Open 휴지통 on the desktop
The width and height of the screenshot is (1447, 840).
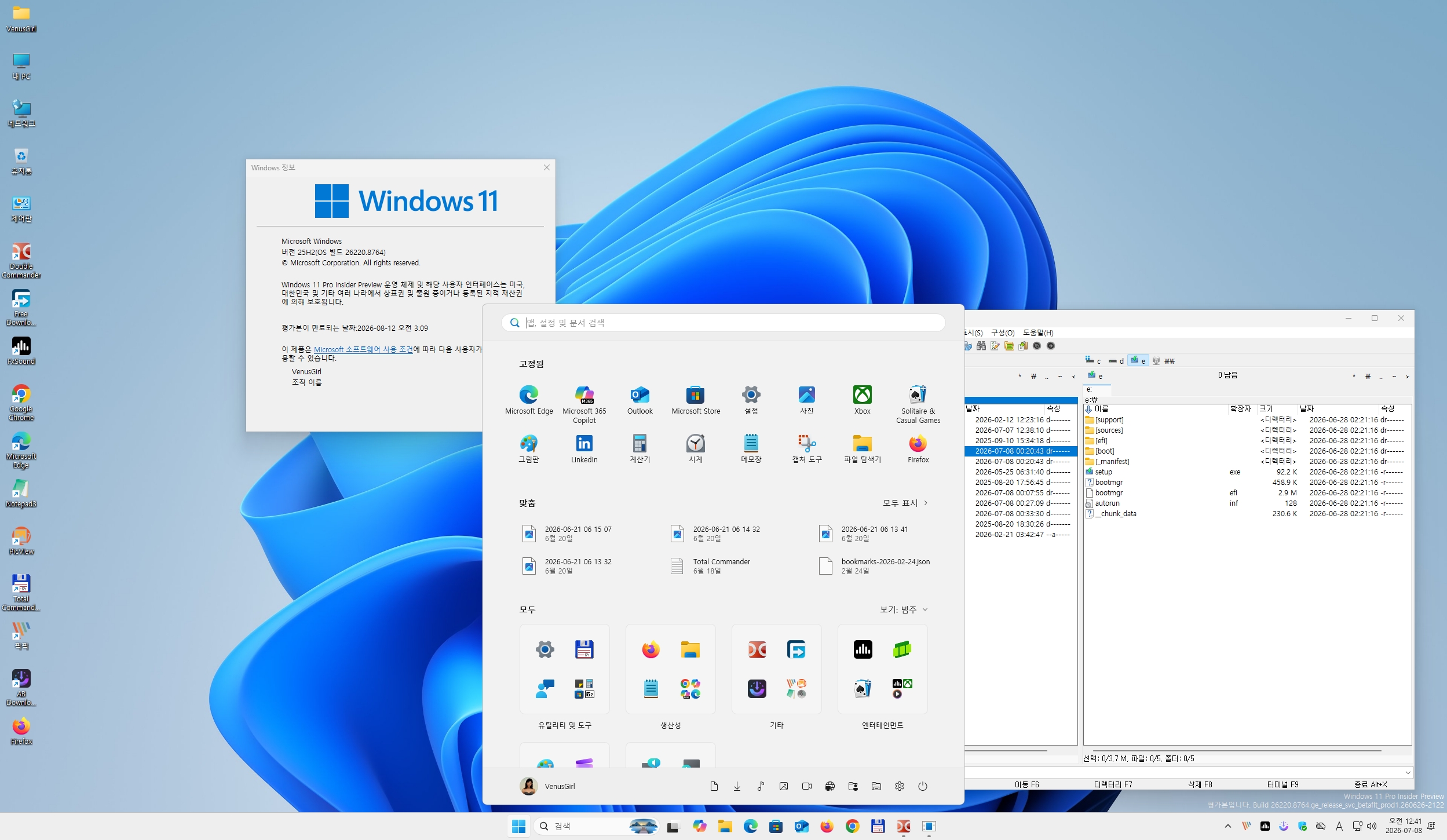[x=21, y=161]
